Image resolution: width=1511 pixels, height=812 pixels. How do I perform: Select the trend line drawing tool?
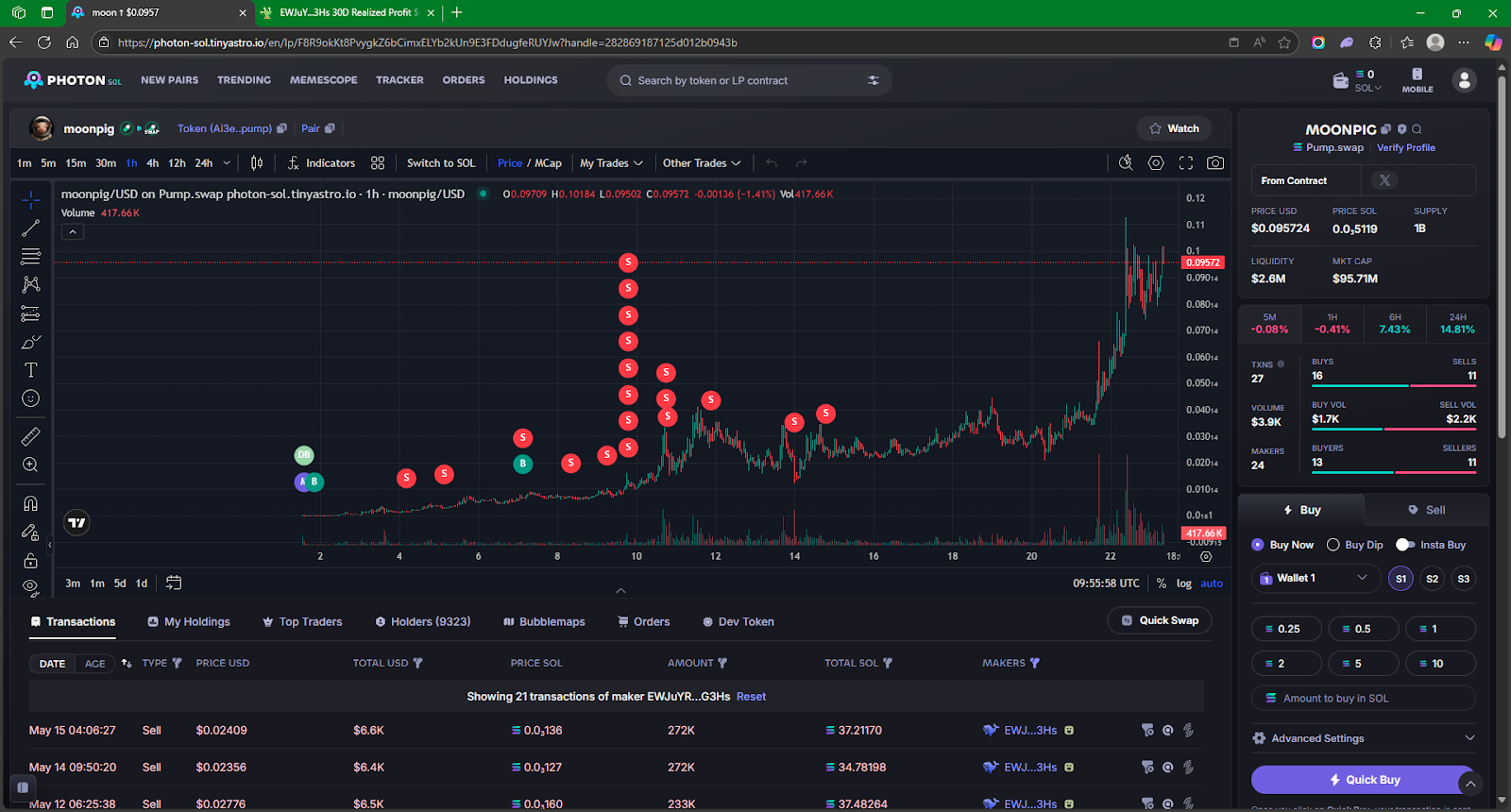(x=30, y=228)
